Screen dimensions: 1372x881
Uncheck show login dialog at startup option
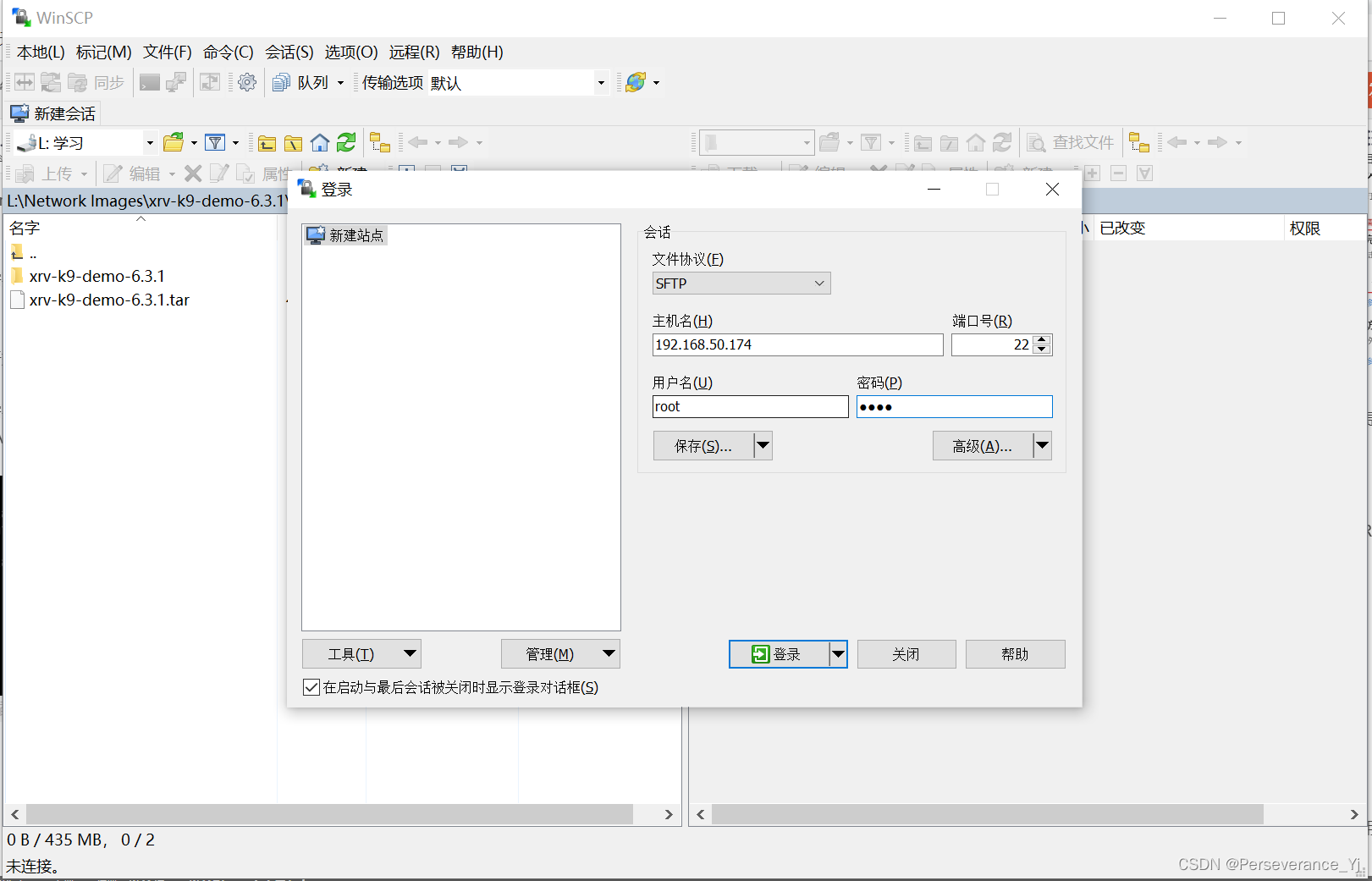[x=311, y=686]
